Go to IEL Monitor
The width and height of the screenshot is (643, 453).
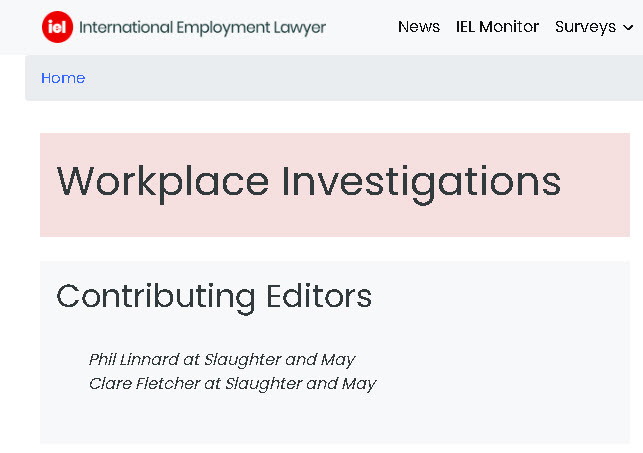click(x=497, y=27)
